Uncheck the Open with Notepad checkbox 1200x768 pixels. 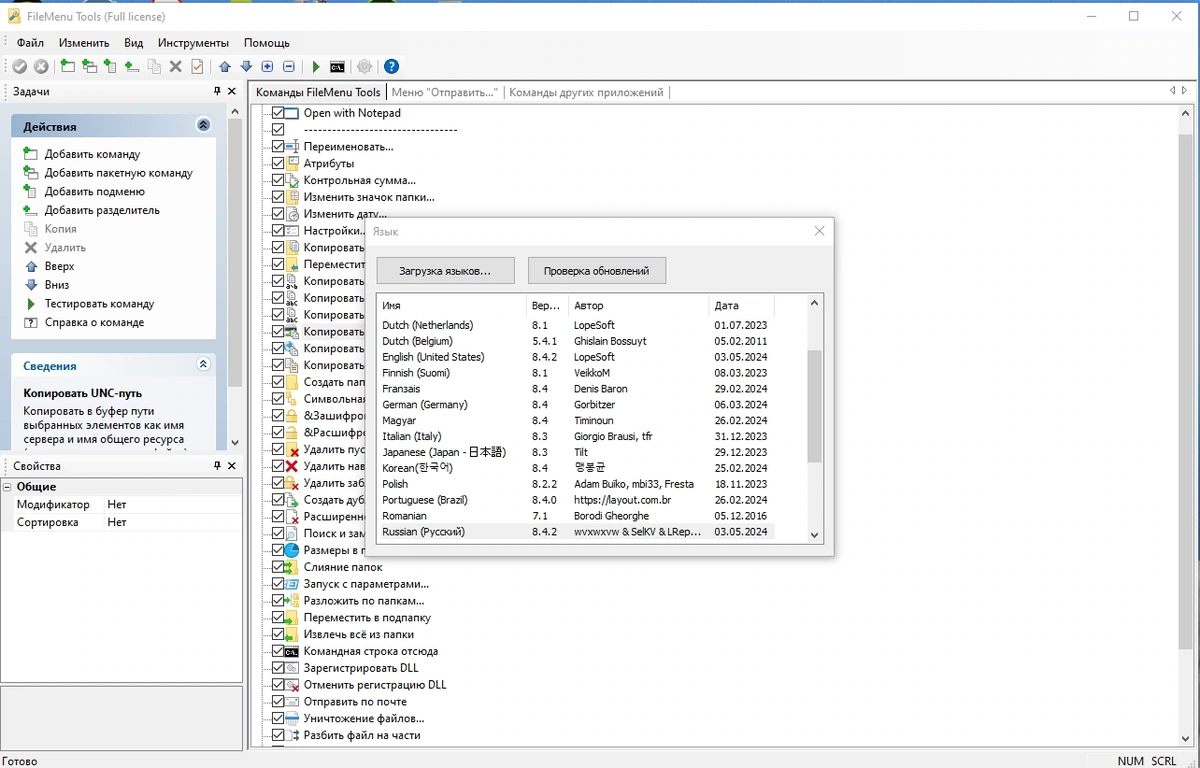click(278, 113)
